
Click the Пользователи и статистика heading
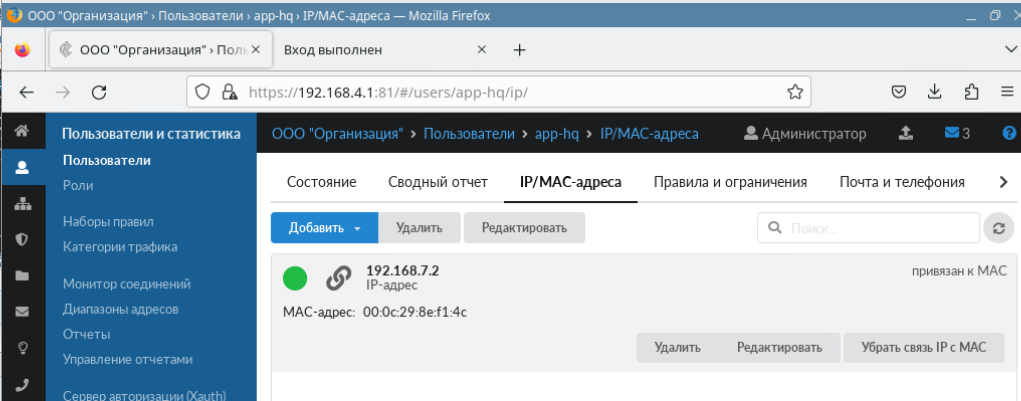click(x=151, y=134)
